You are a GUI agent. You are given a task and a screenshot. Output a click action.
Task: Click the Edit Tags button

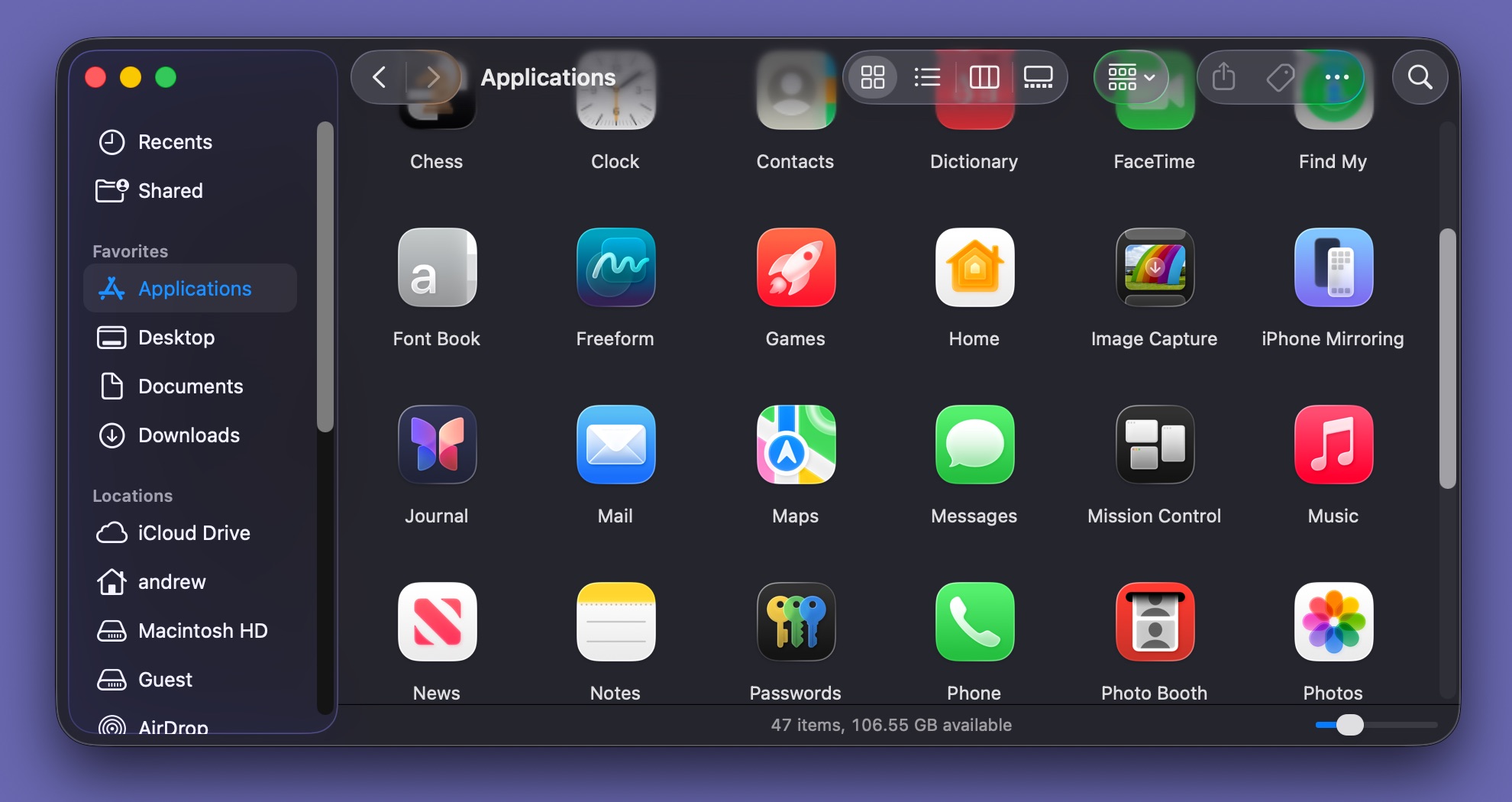(1280, 77)
